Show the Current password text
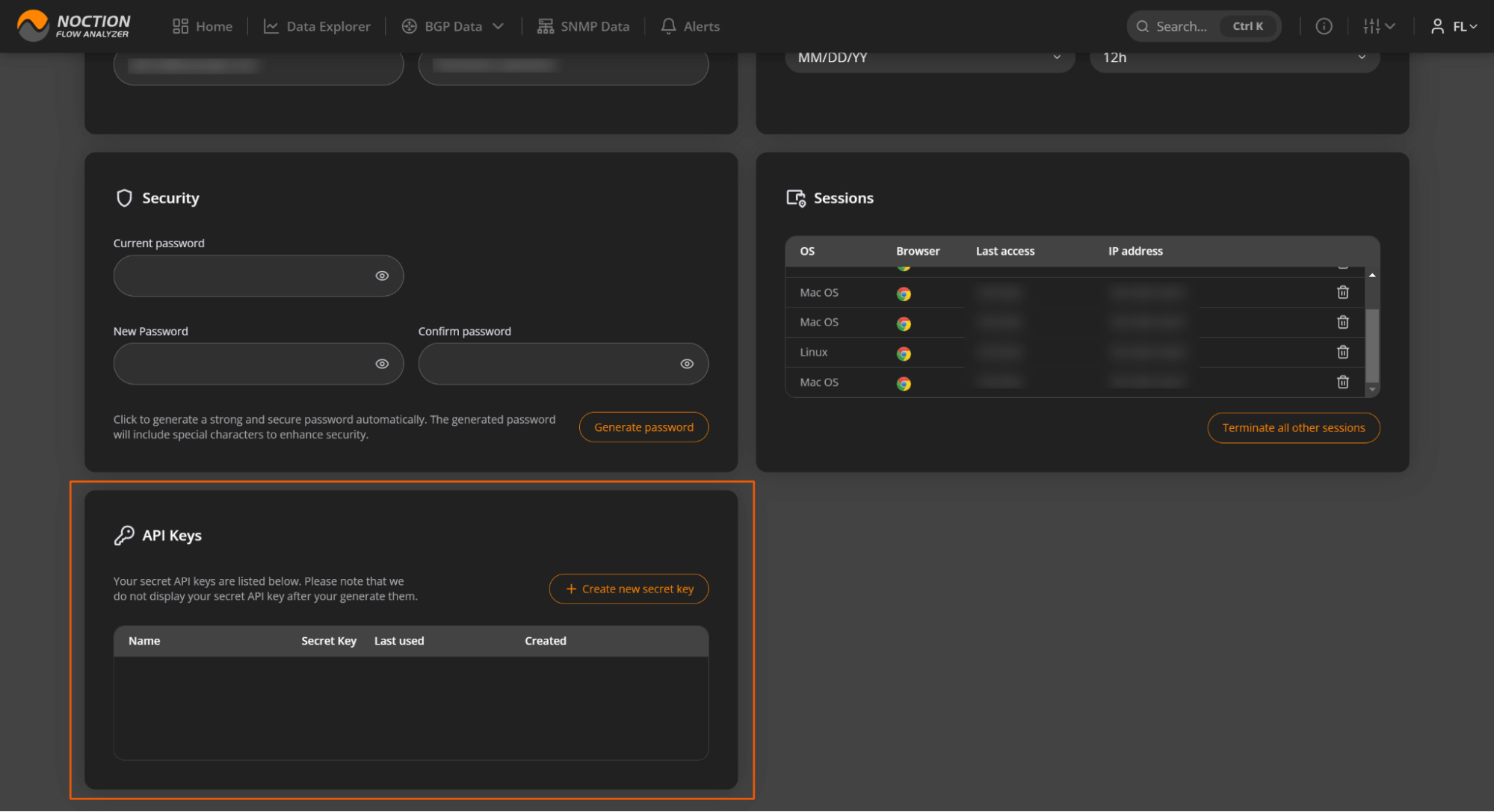Viewport: 1494px width, 812px height. (382, 276)
